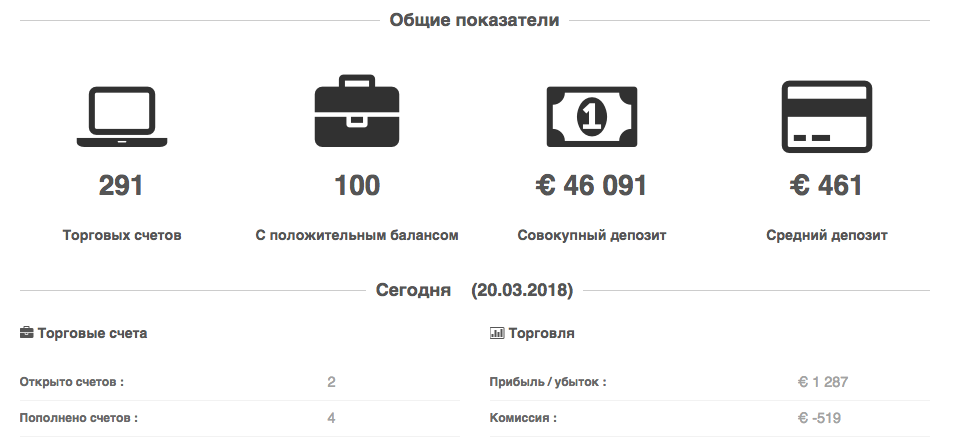Click the Пополнено счетов row value 4
Screen dimensions: 961x444
point(331,418)
